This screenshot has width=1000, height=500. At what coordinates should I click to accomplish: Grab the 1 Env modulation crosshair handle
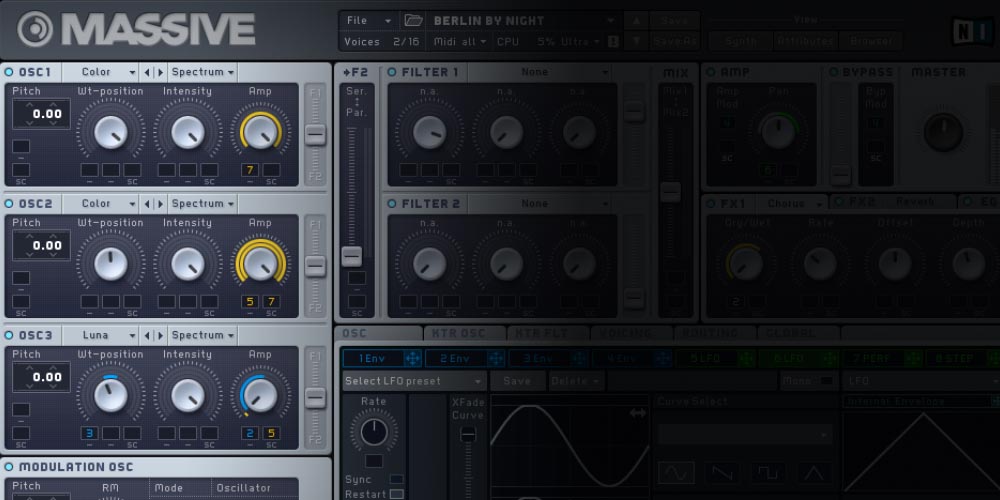click(x=413, y=358)
